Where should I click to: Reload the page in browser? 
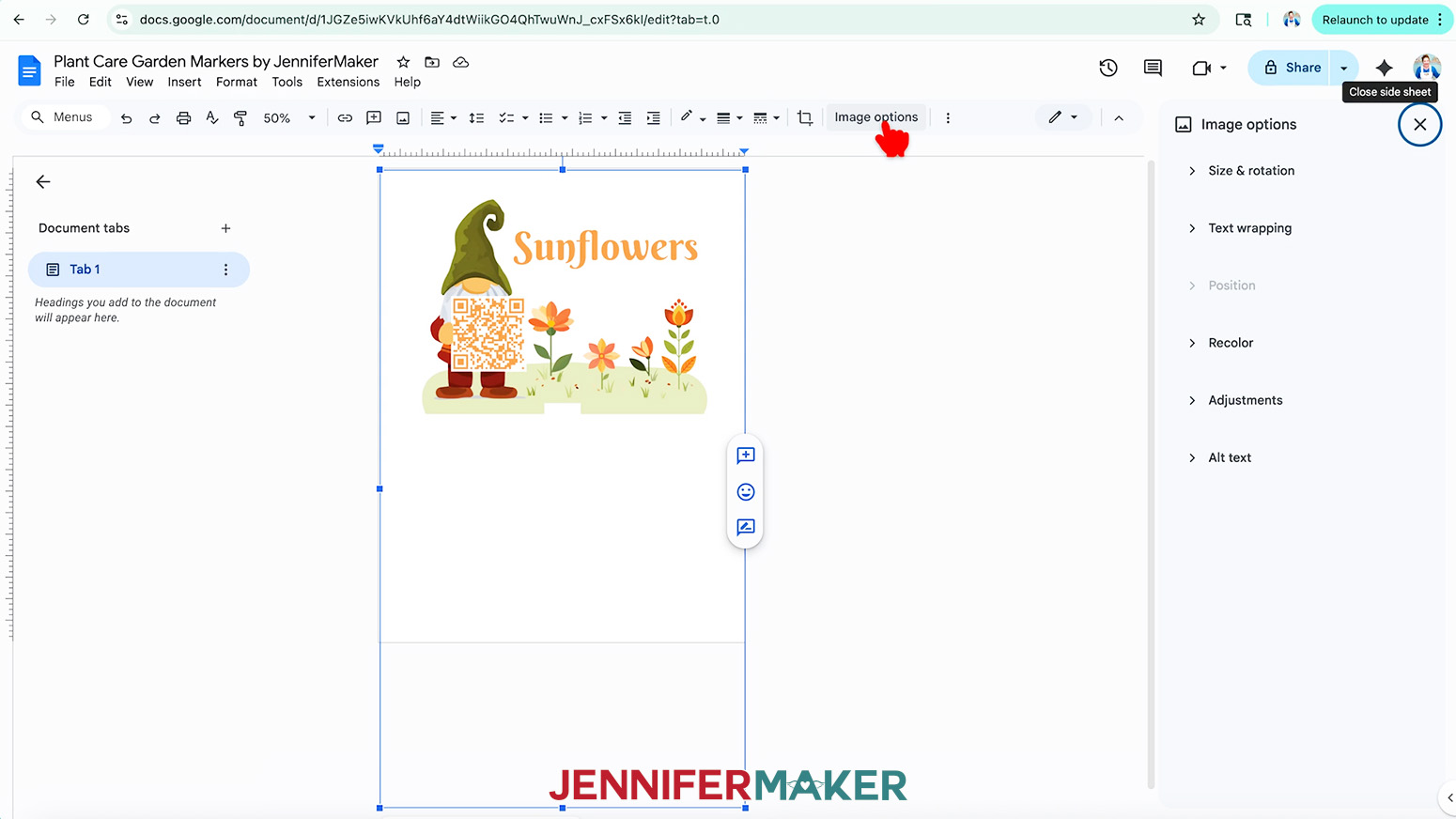84,20
